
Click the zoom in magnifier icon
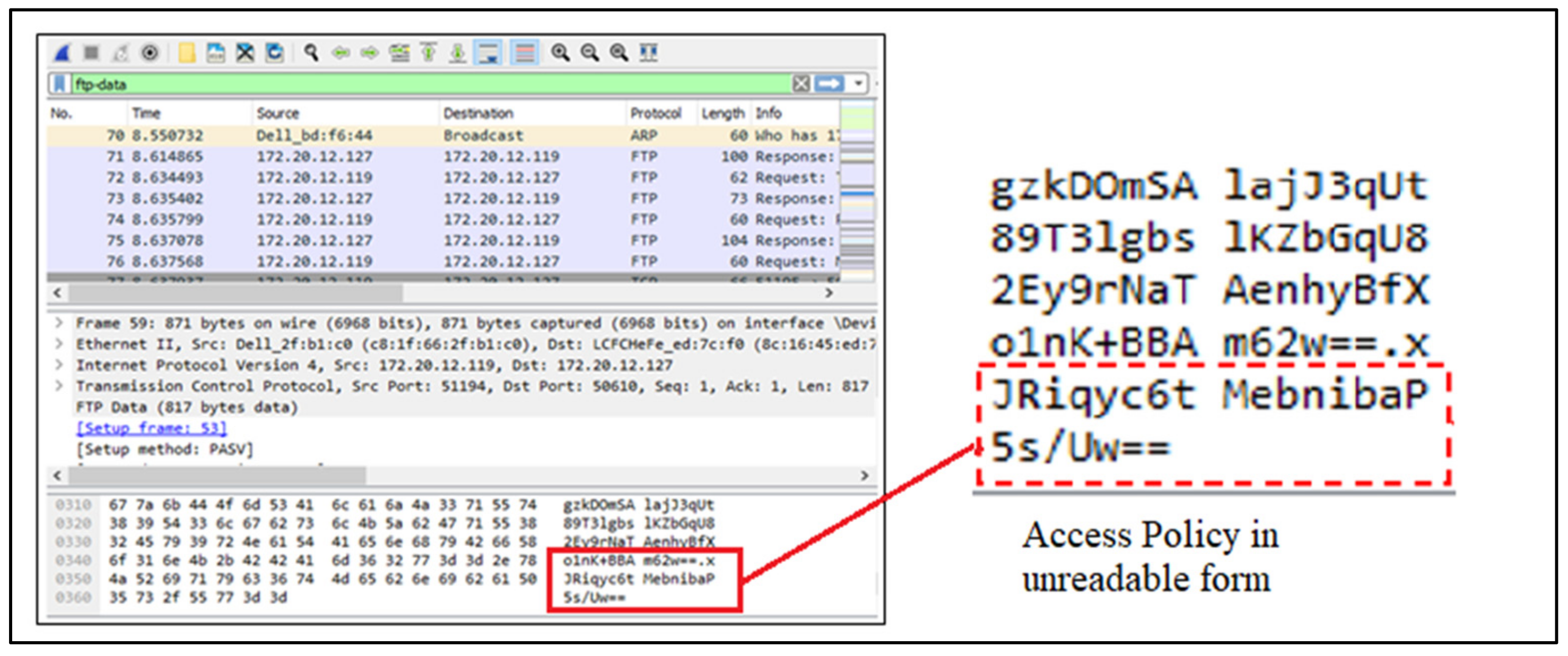click(x=560, y=53)
